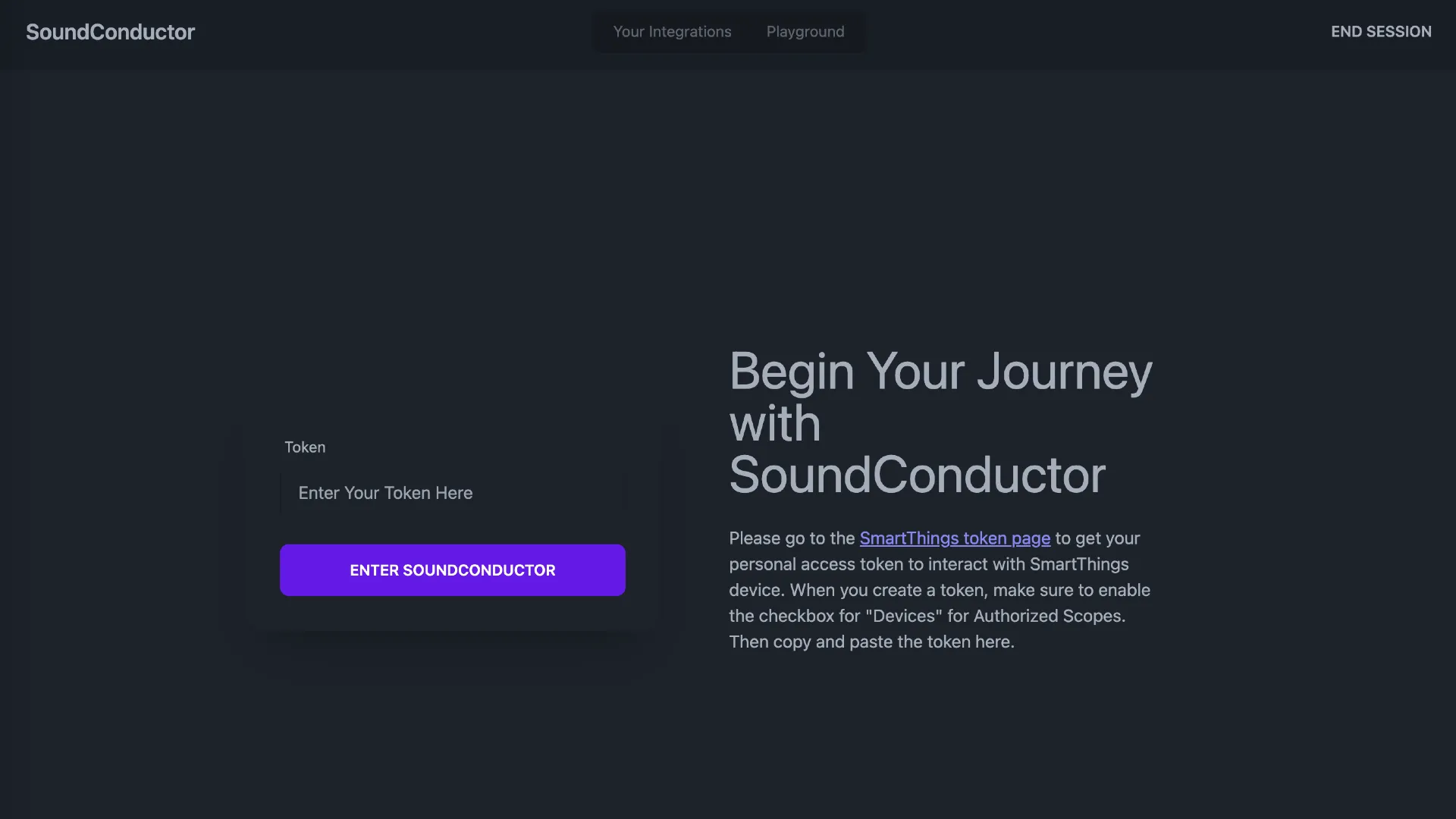The height and width of the screenshot is (819, 1456).
Task: Open the Playground tab
Action: click(805, 32)
